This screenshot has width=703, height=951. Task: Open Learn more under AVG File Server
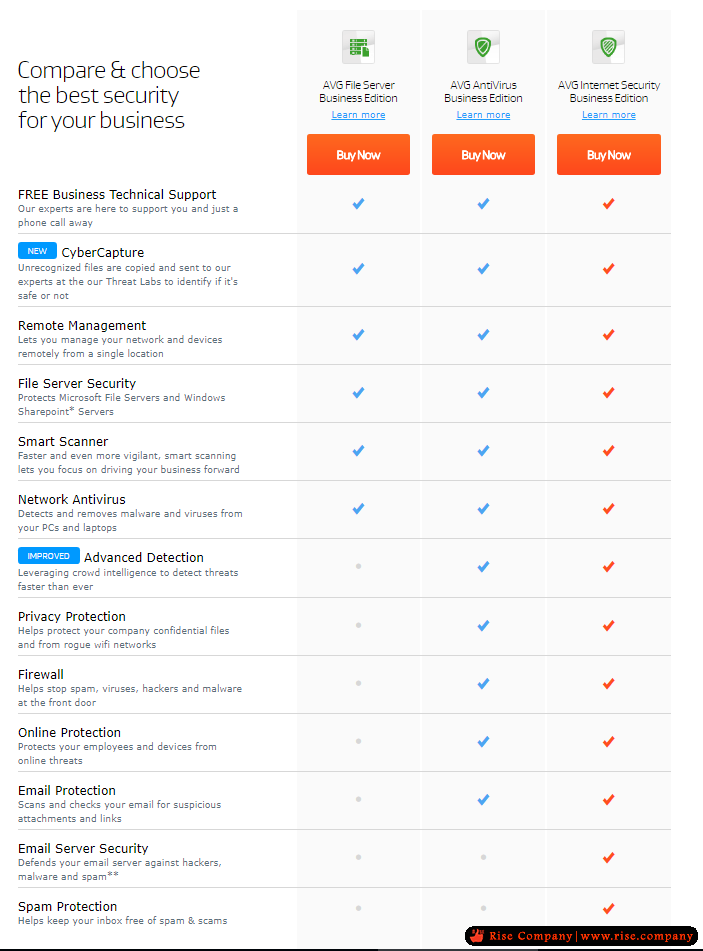pyautogui.click(x=358, y=115)
